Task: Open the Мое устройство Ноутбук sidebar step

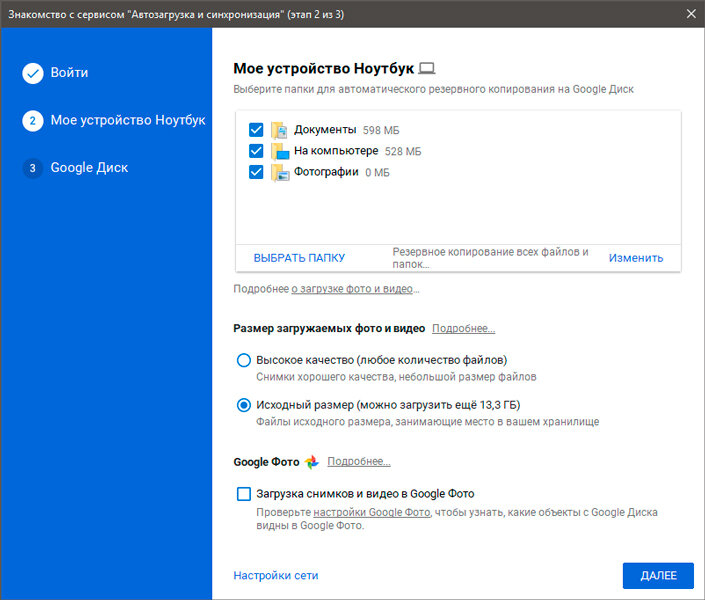Action: click(128, 121)
